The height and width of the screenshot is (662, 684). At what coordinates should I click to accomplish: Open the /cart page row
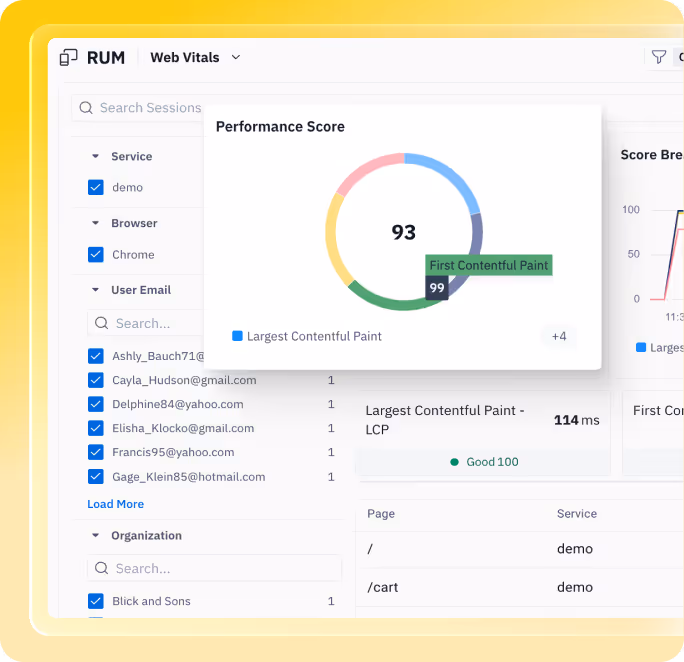[519, 587]
